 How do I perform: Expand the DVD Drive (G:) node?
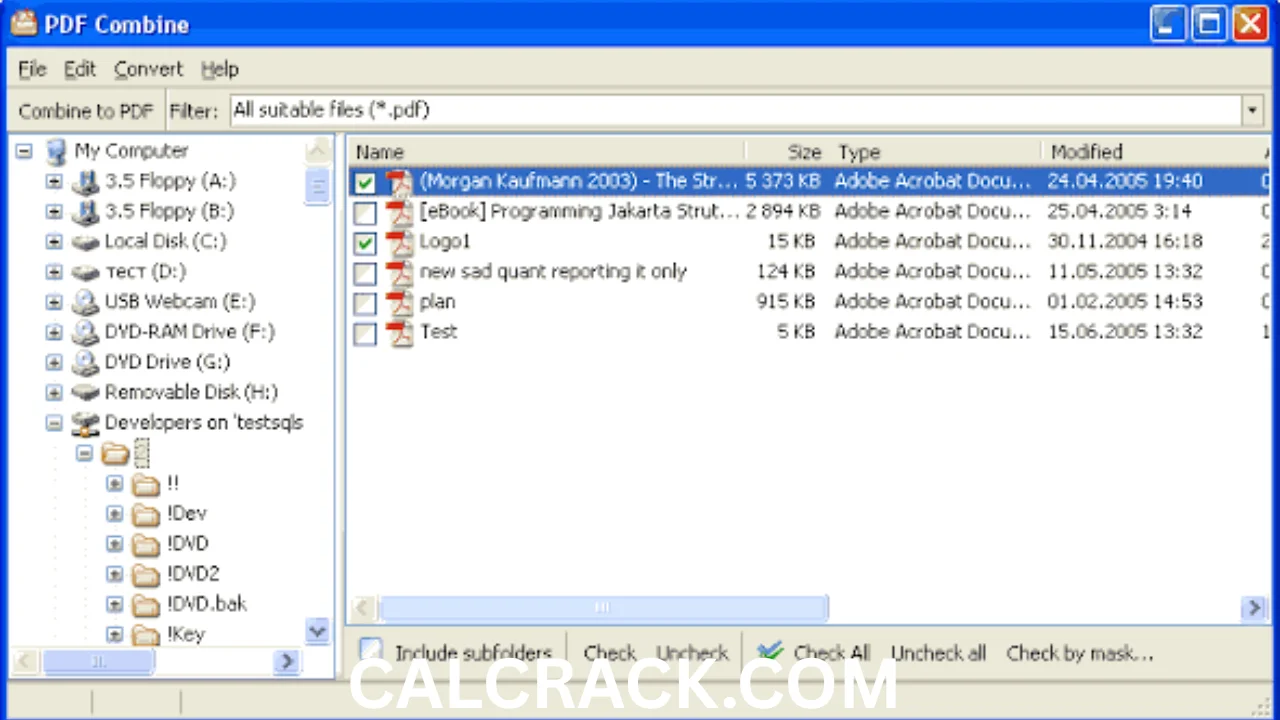(x=54, y=362)
